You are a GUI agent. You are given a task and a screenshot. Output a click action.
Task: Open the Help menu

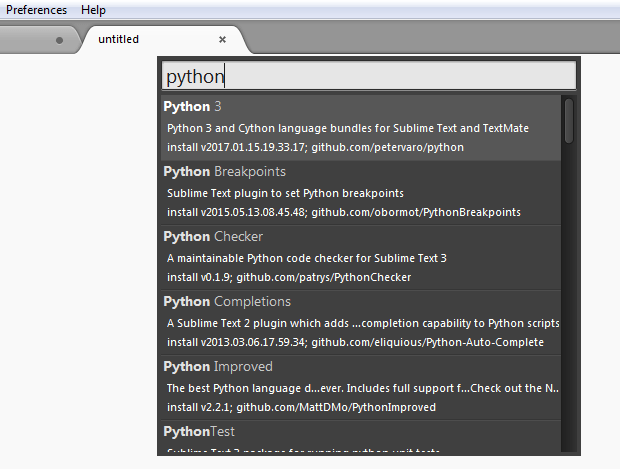[94, 10]
